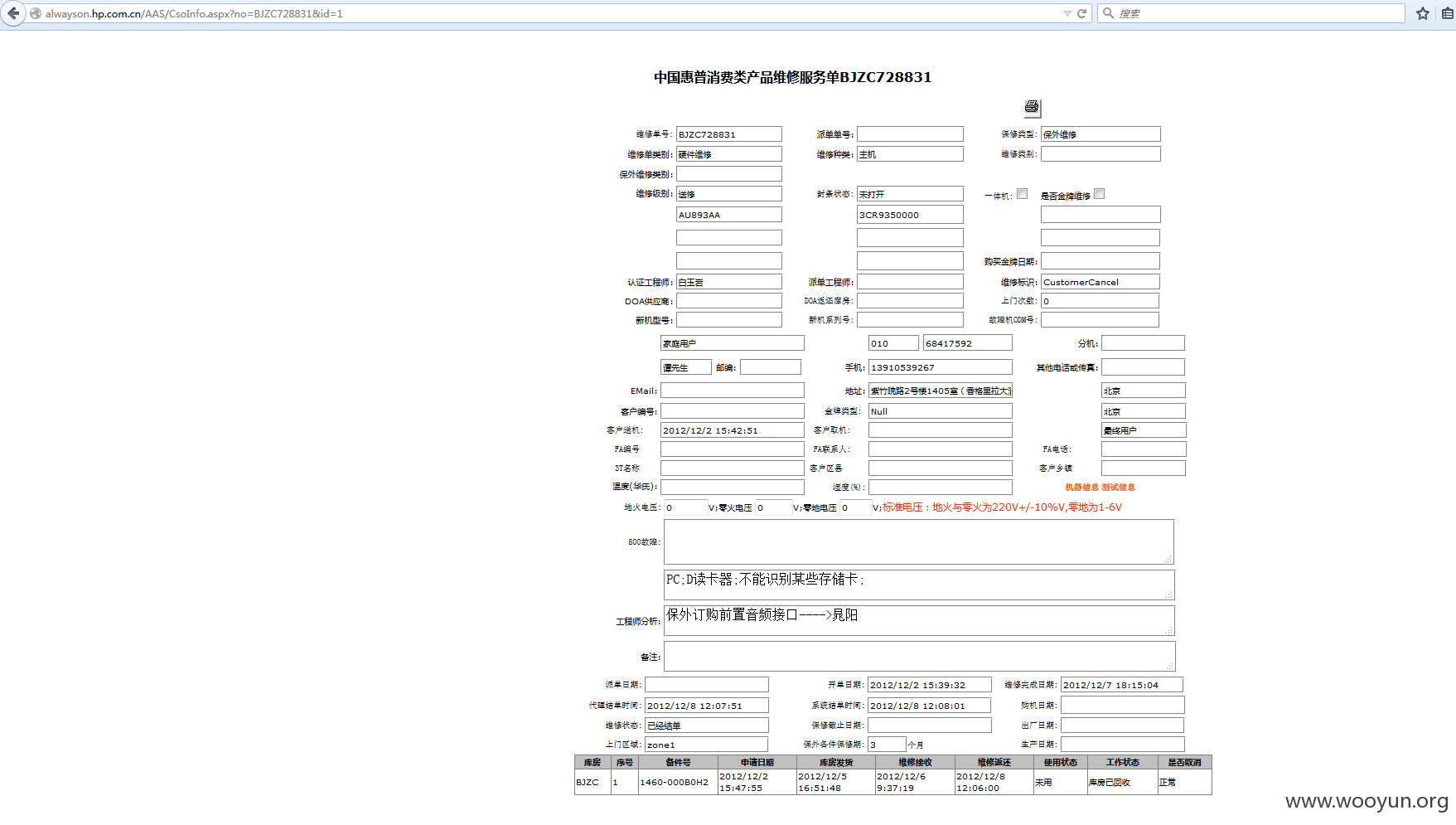Click the empty EMail field
1456x825 pixels.
(x=733, y=391)
